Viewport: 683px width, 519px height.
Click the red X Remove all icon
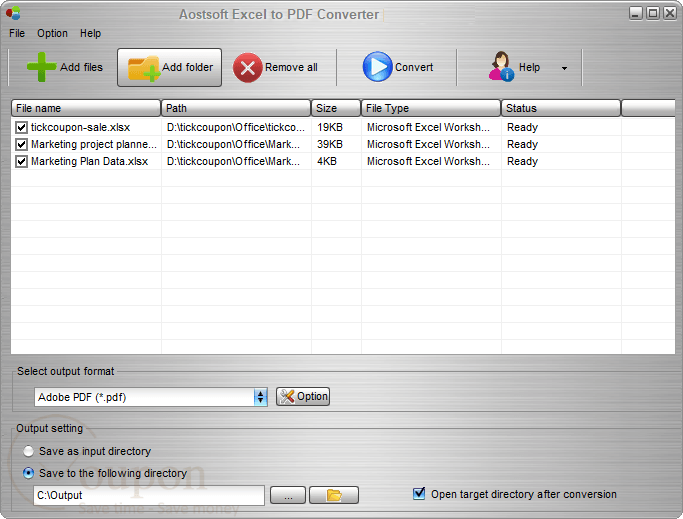tap(247, 68)
